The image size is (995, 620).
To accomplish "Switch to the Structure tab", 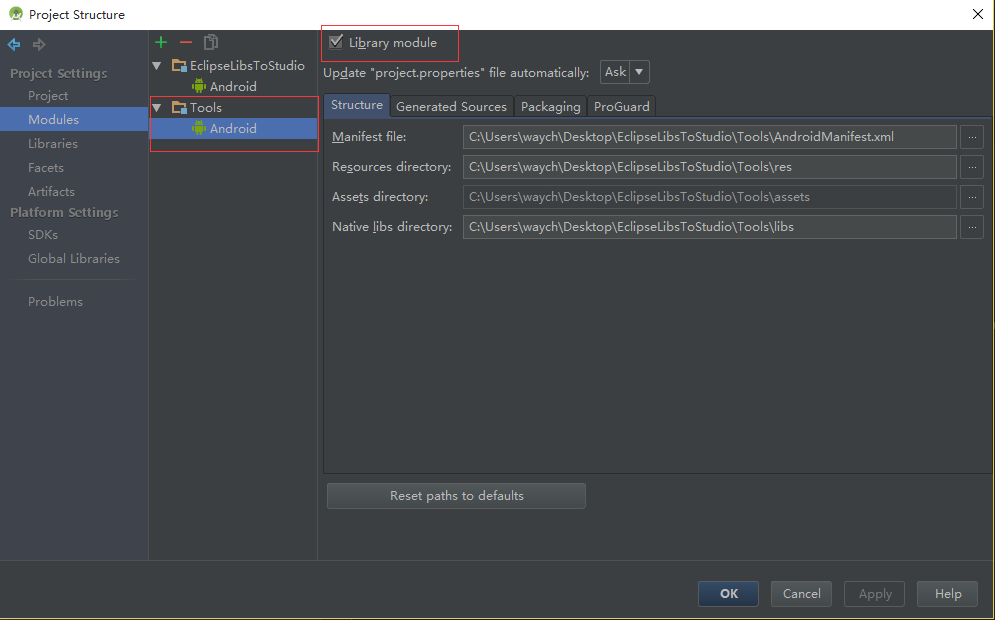I will (357, 105).
